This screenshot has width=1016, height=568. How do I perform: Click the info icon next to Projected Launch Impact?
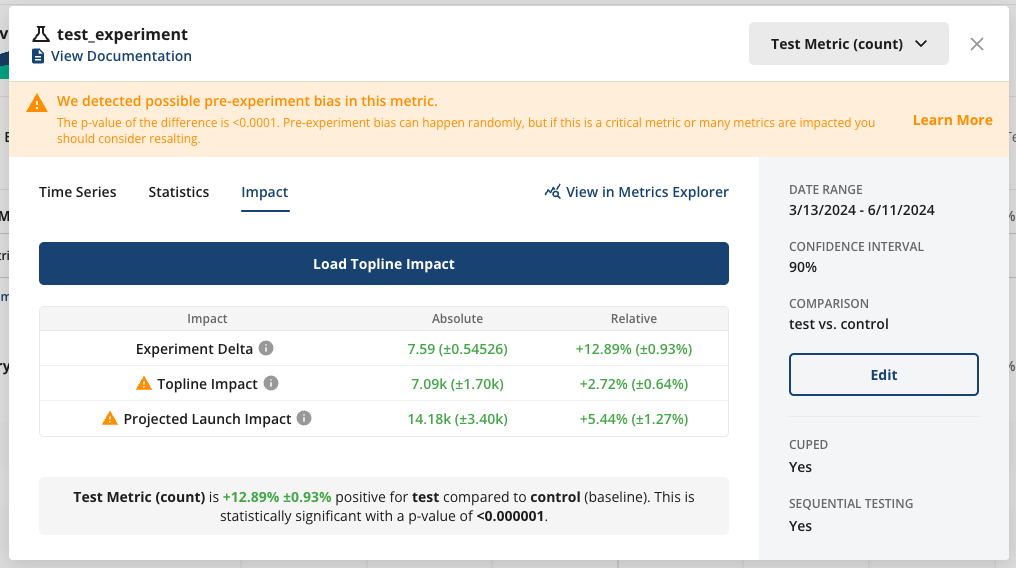pyautogui.click(x=304, y=418)
